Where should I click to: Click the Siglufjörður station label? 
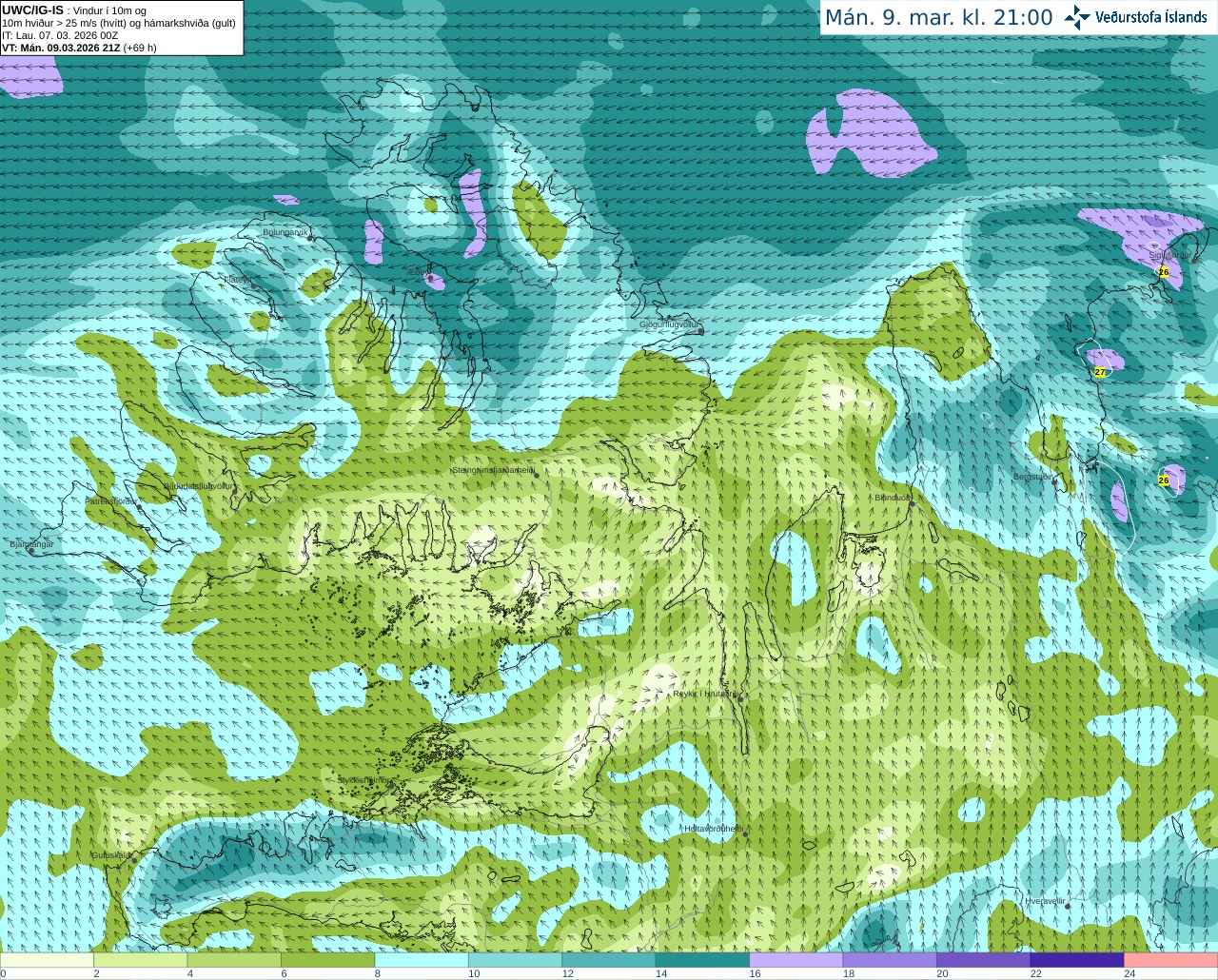(x=1169, y=255)
